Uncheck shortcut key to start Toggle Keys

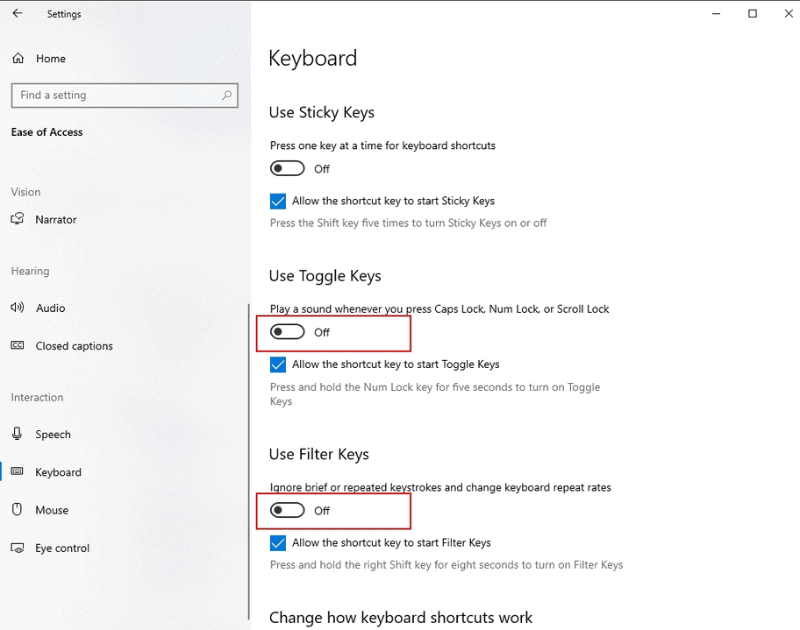pos(278,365)
